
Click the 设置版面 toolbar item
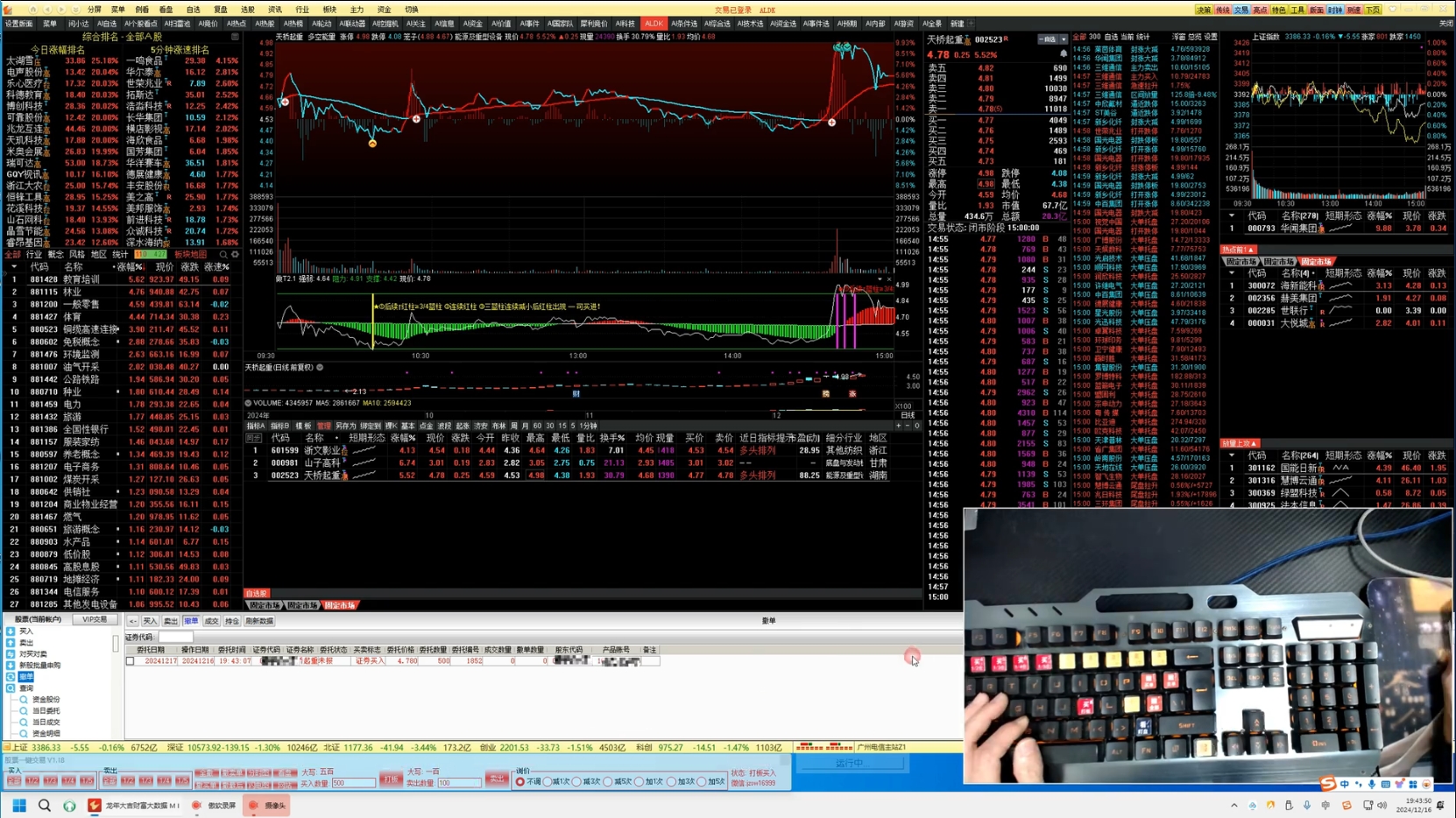tap(18, 24)
